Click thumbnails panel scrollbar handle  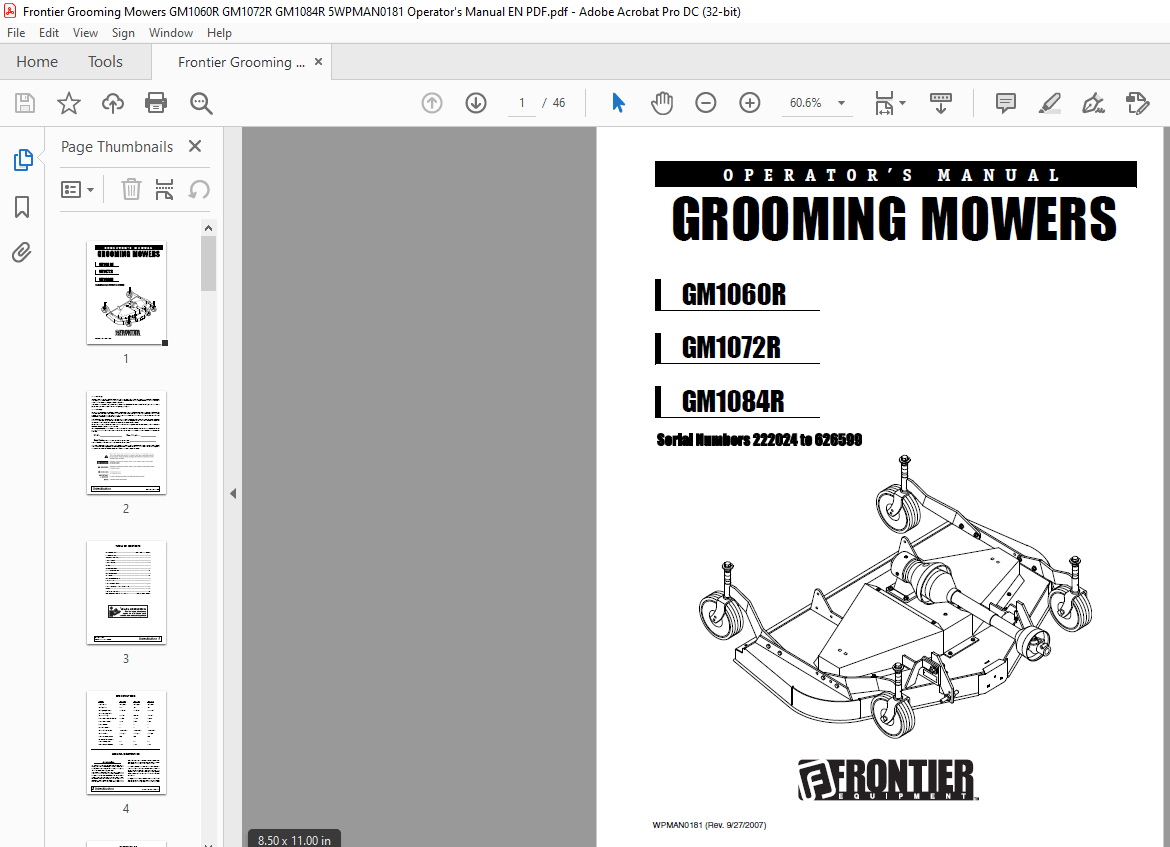[208, 263]
